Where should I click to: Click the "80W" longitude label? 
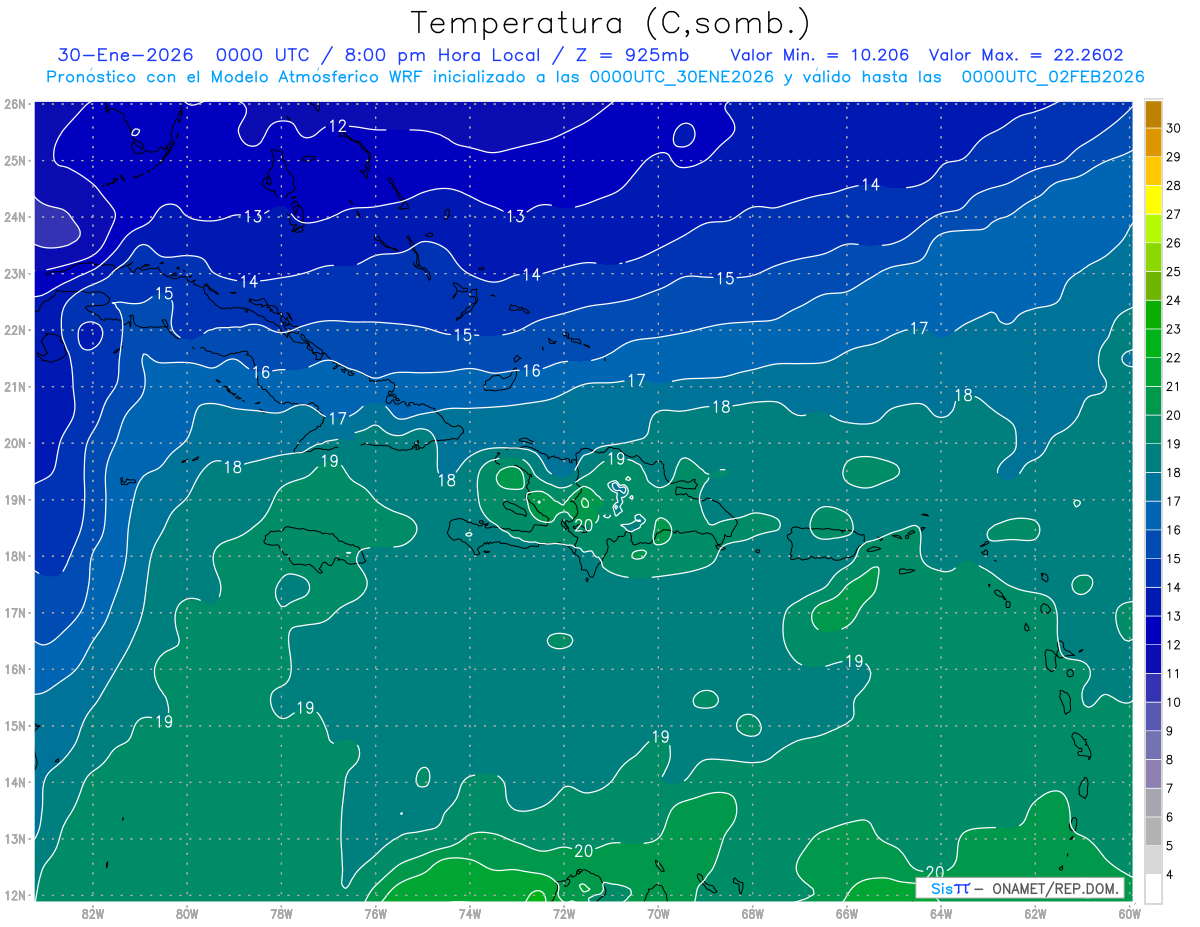click(186, 913)
